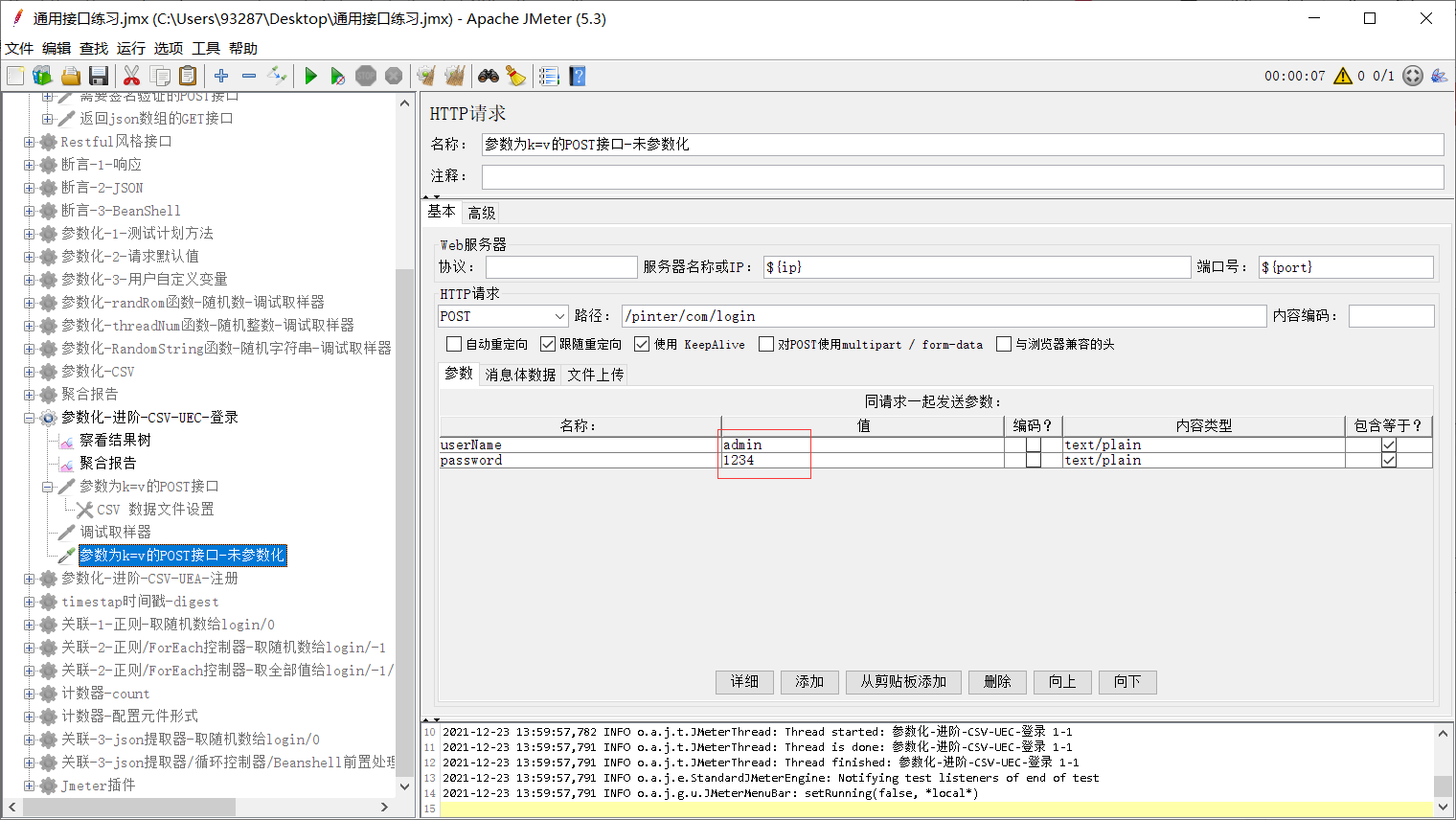Screen dimensions: 1456x820
Task: Toggle 包含等于 checkbox for password row
Action: point(1389,461)
